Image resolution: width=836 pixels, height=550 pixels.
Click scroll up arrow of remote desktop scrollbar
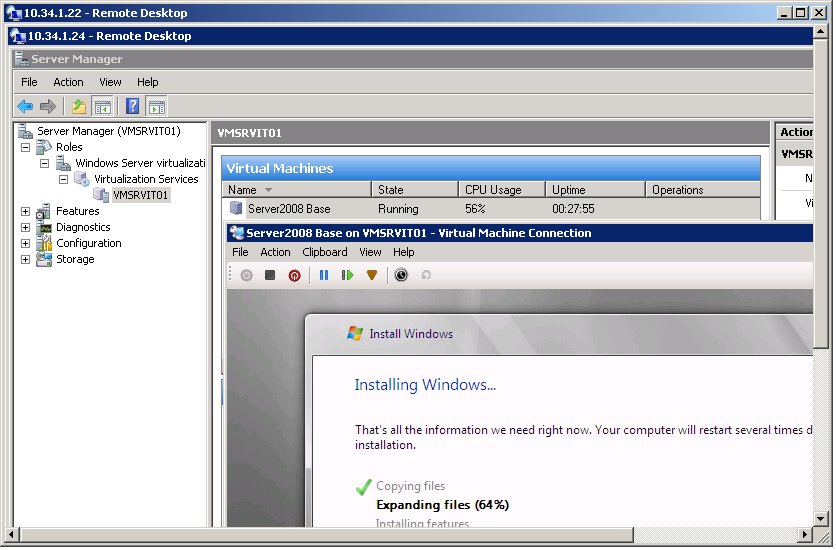(821, 31)
